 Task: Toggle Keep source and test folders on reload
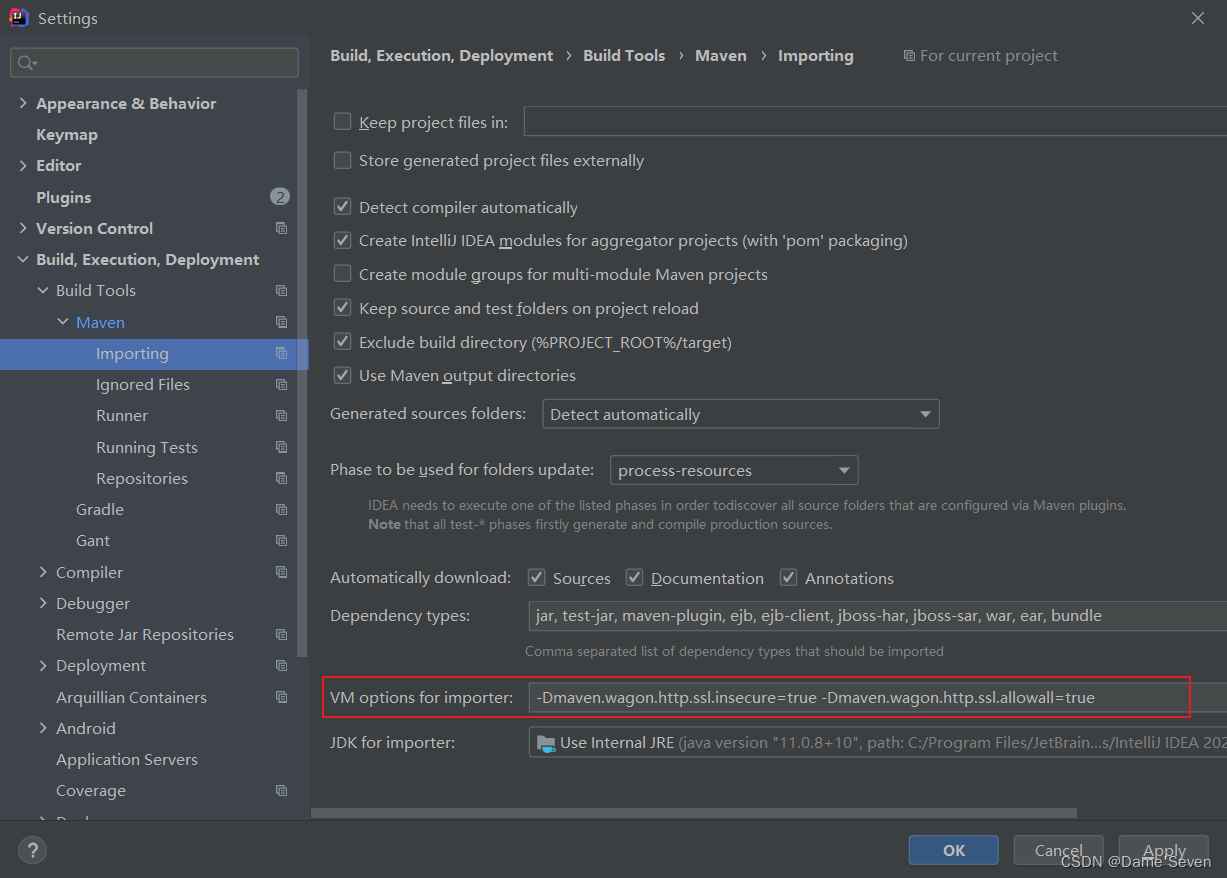click(342, 308)
